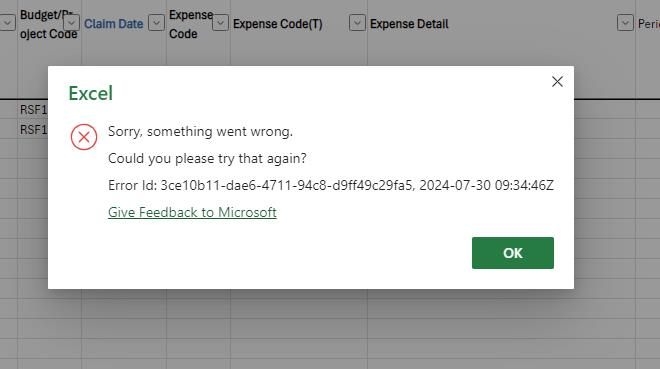Click the Error Id text line
660x369 pixels.
331,185
